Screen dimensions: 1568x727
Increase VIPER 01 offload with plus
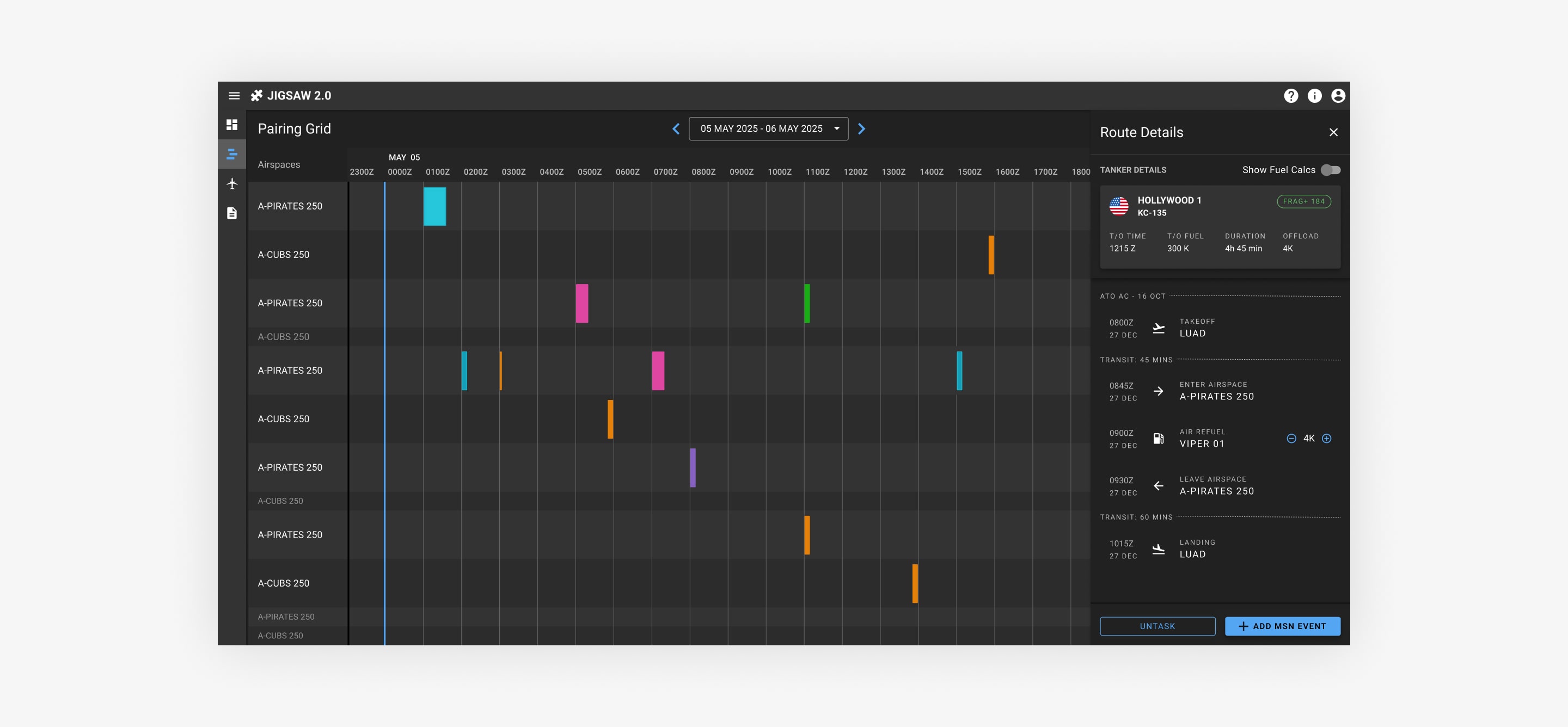click(x=1326, y=438)
